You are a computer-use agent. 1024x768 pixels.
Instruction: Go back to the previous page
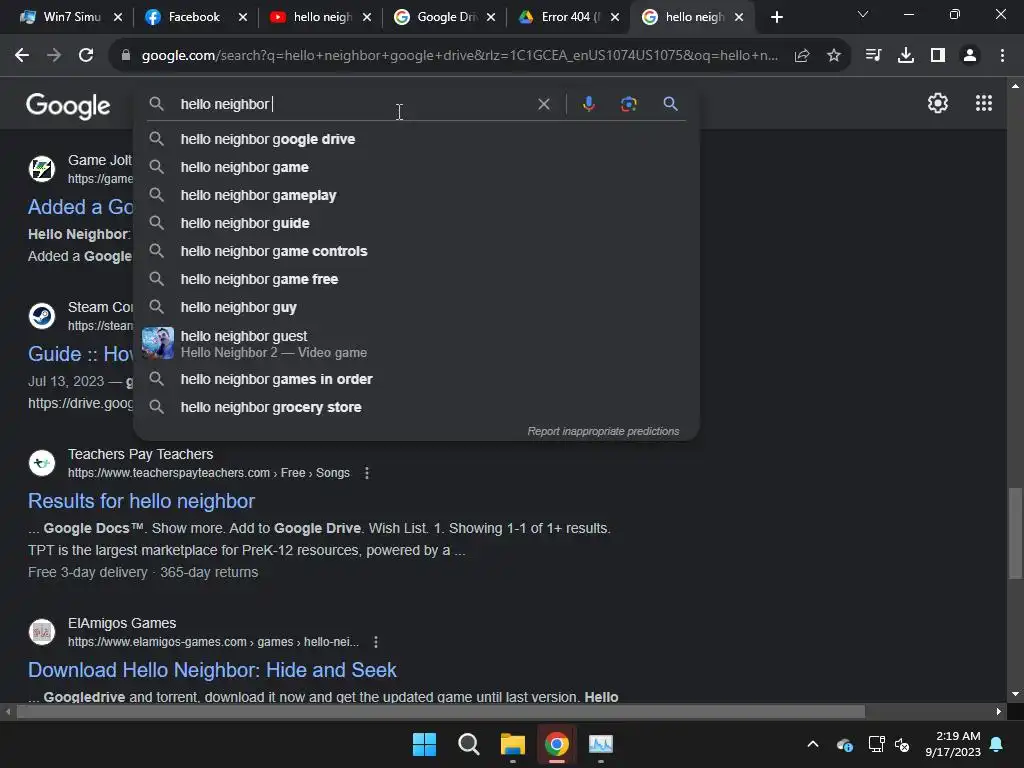22,56
